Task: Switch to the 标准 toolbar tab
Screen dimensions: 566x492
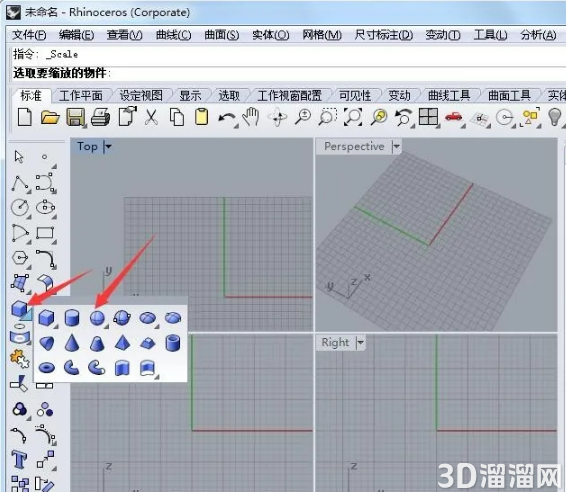Action: pos(31,96)
